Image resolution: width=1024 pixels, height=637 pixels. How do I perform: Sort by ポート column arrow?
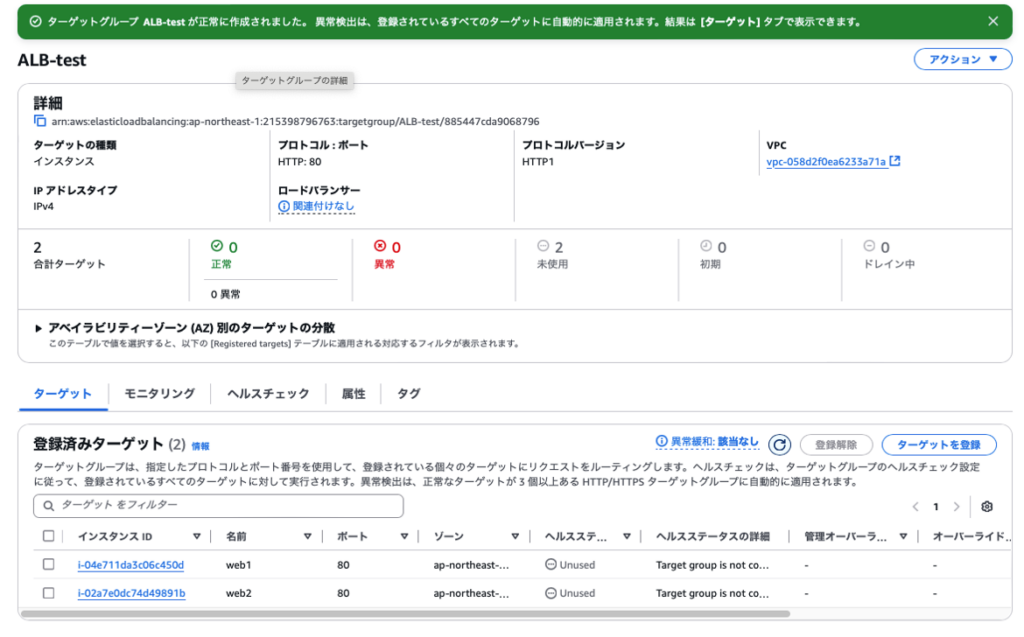tap(404, 536)
